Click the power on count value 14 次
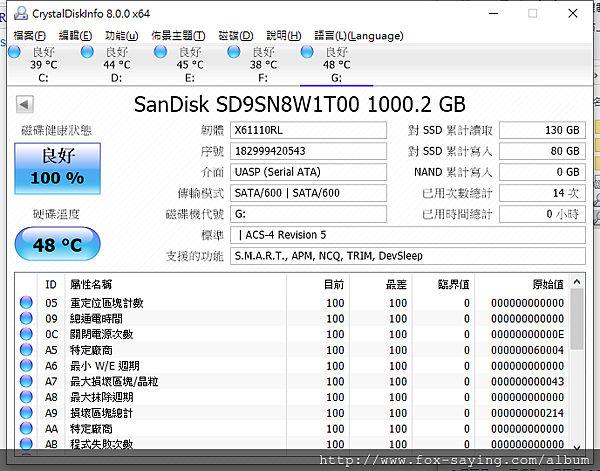 (x=542, y=193)
